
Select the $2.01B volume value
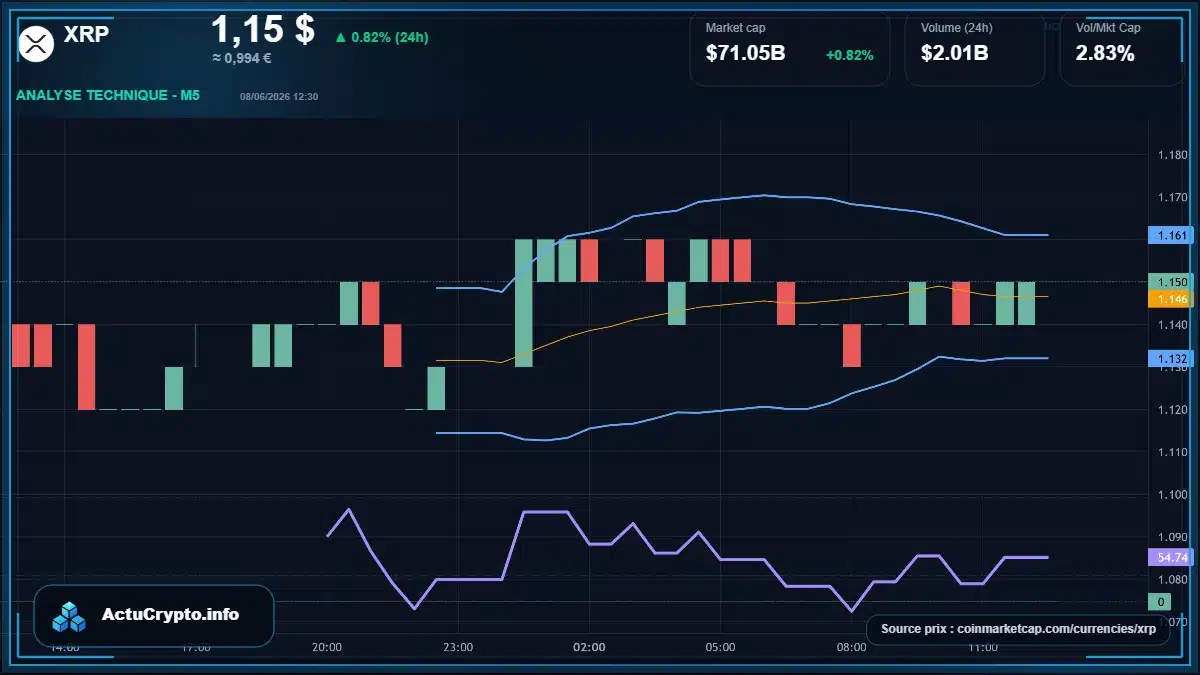955,54
